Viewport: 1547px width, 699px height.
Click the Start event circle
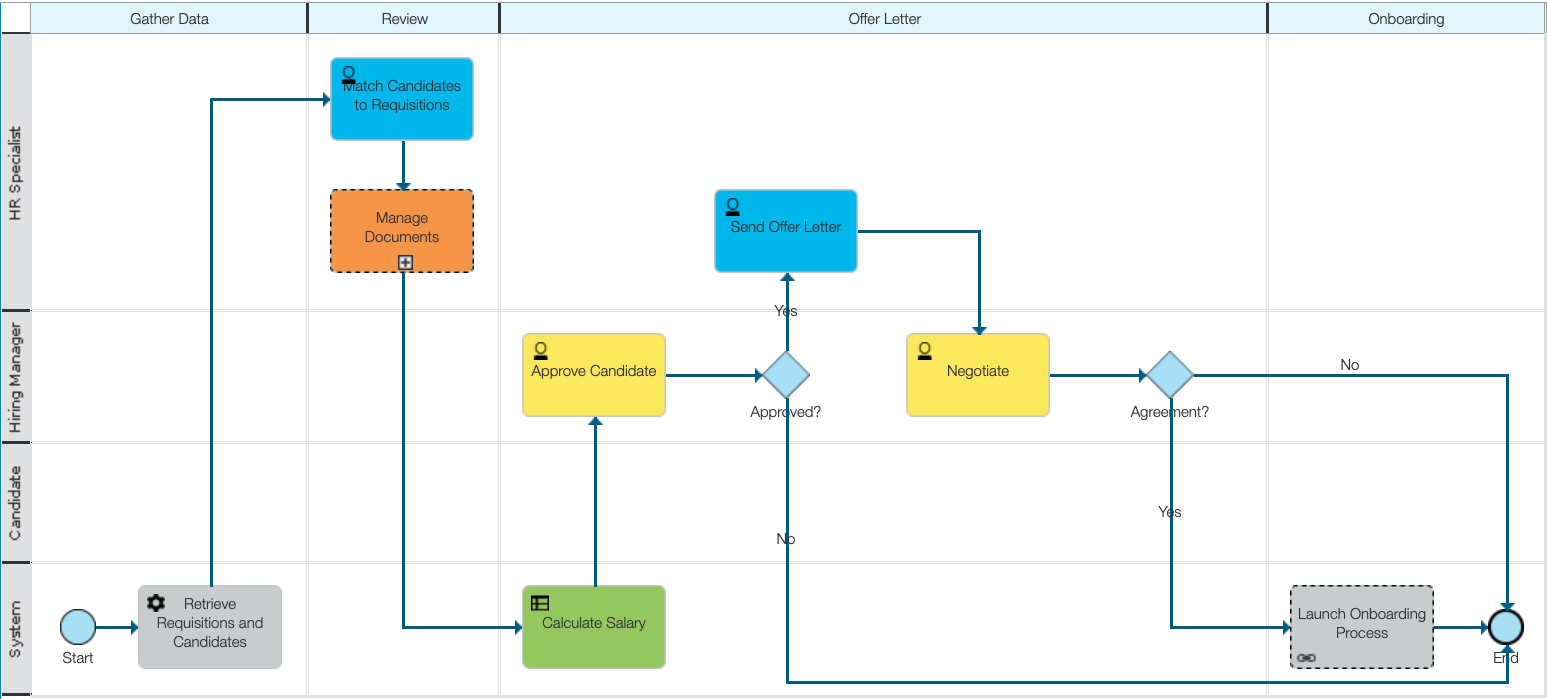(78, 627)
